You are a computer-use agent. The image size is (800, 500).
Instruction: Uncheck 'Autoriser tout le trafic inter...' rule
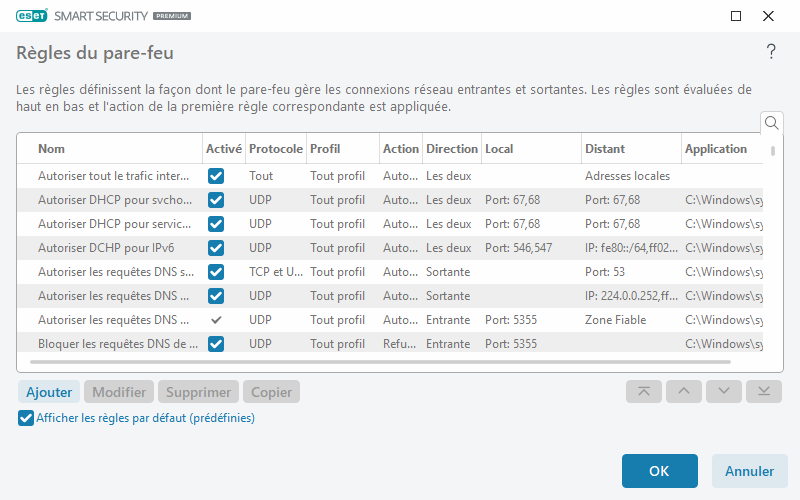(216, 176)
